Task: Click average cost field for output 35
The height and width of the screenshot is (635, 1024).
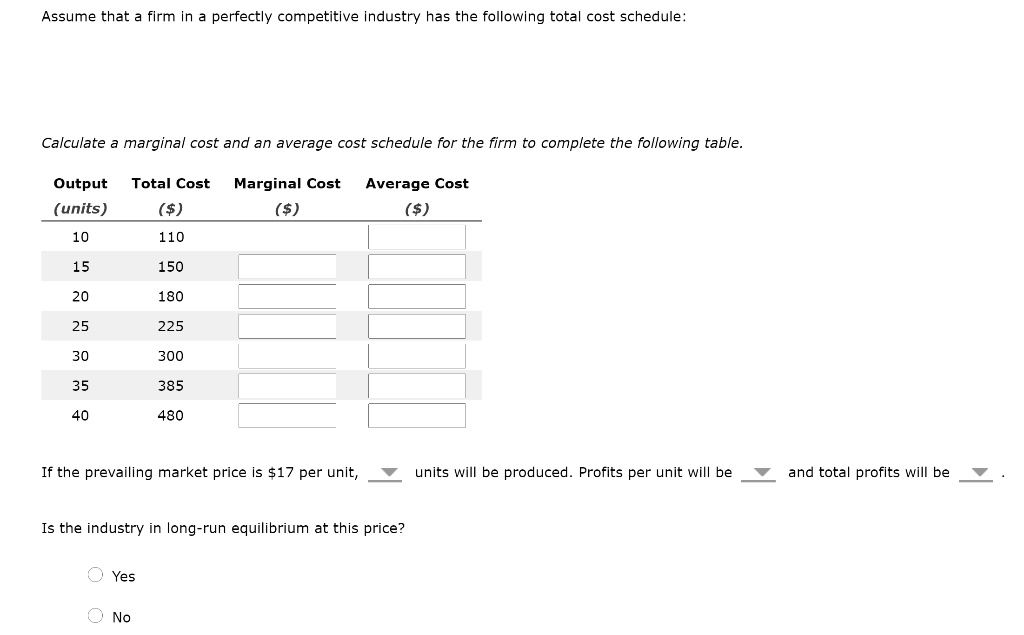Action: (x=416, y=386)
